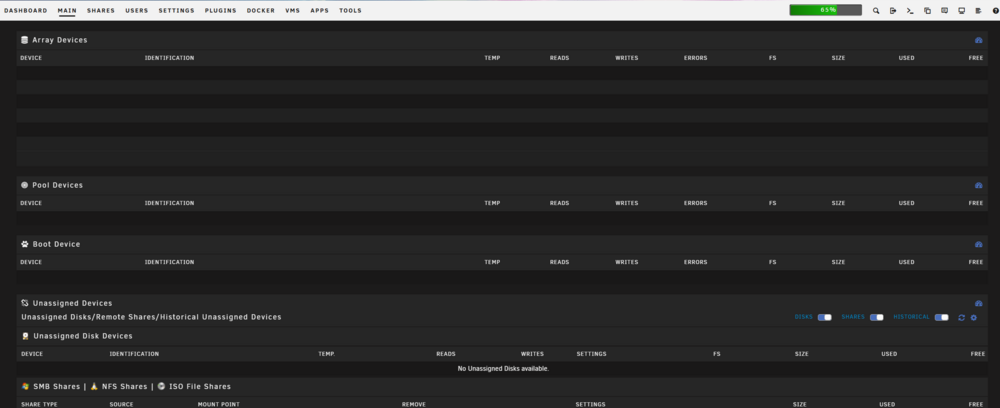Click the Array Devices database icon

point(25,40)
